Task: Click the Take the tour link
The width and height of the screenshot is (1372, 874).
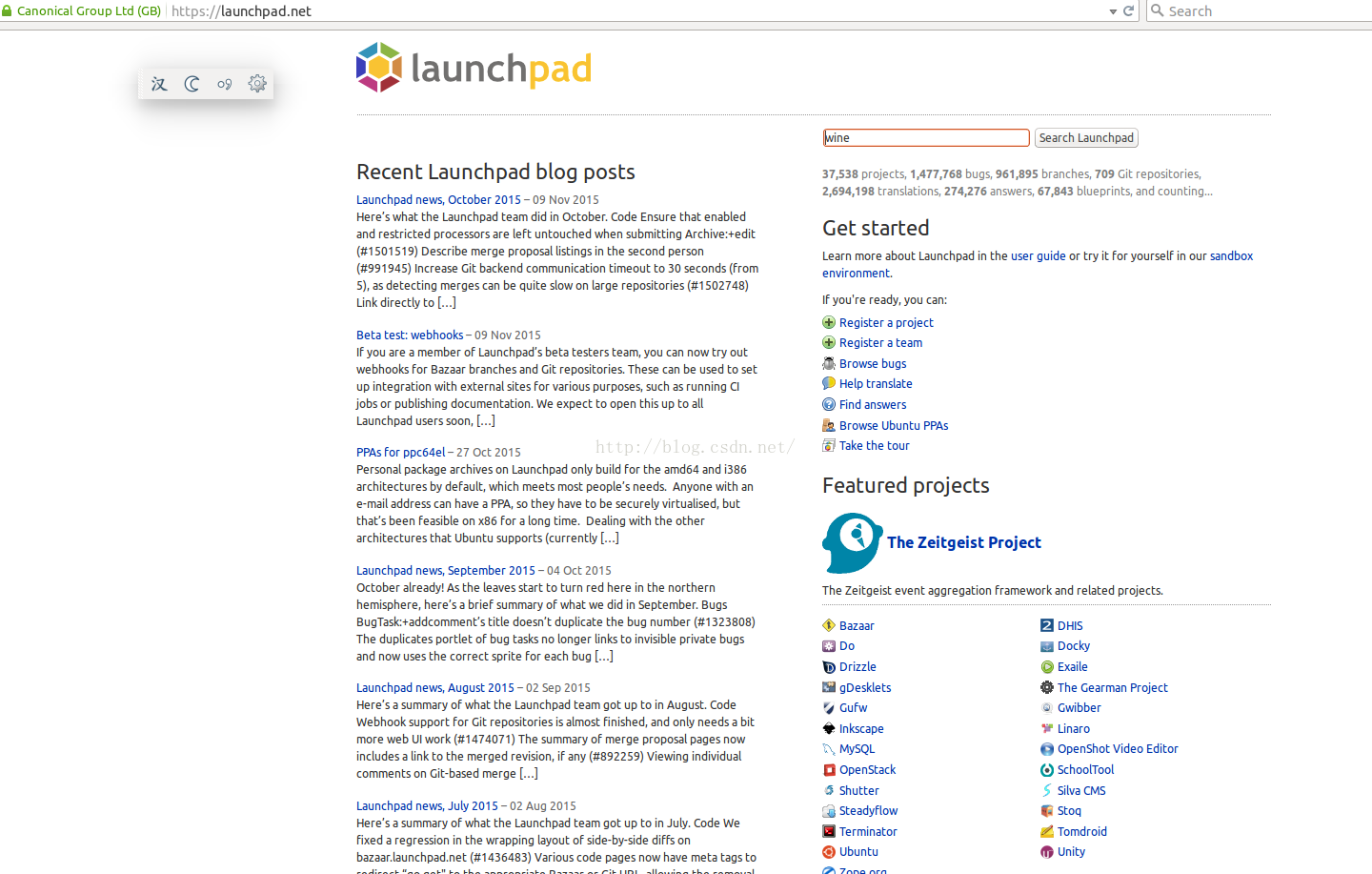Action: tap(874, 445)
